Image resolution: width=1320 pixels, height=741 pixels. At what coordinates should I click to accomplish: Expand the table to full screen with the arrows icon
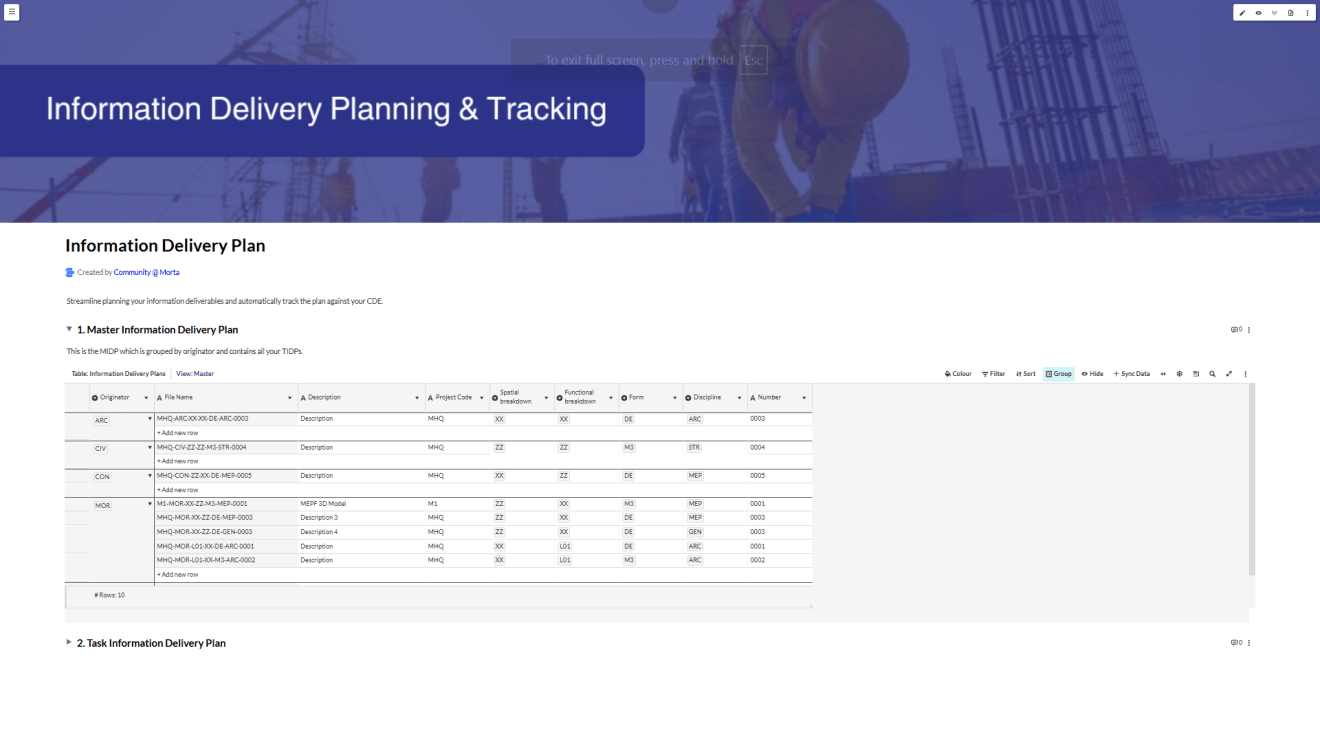click(x=1229, y=374)
